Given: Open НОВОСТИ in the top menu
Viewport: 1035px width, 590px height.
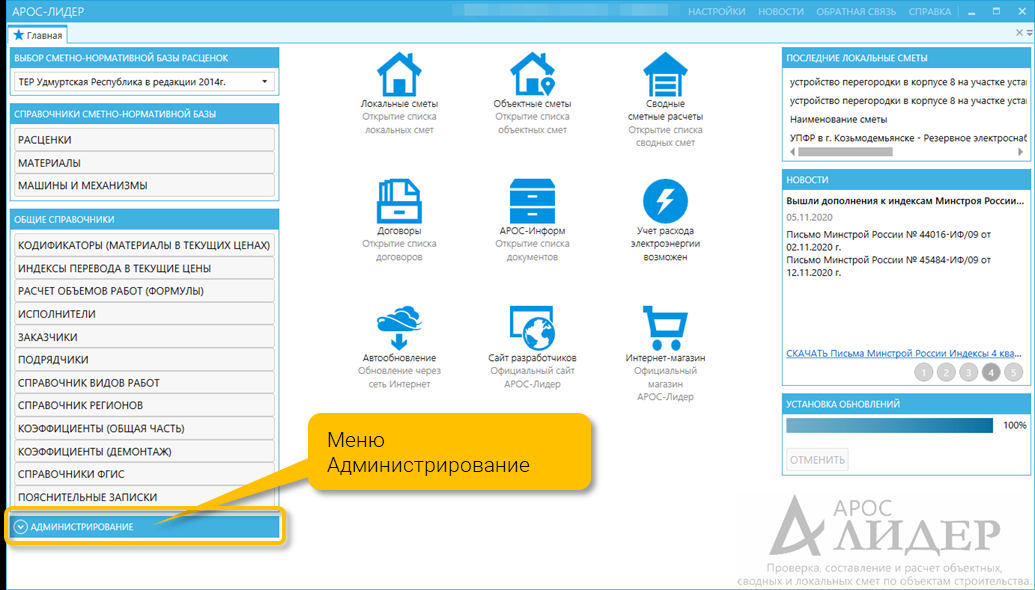Looking at the screenshot, I should (x=781, y=11).
